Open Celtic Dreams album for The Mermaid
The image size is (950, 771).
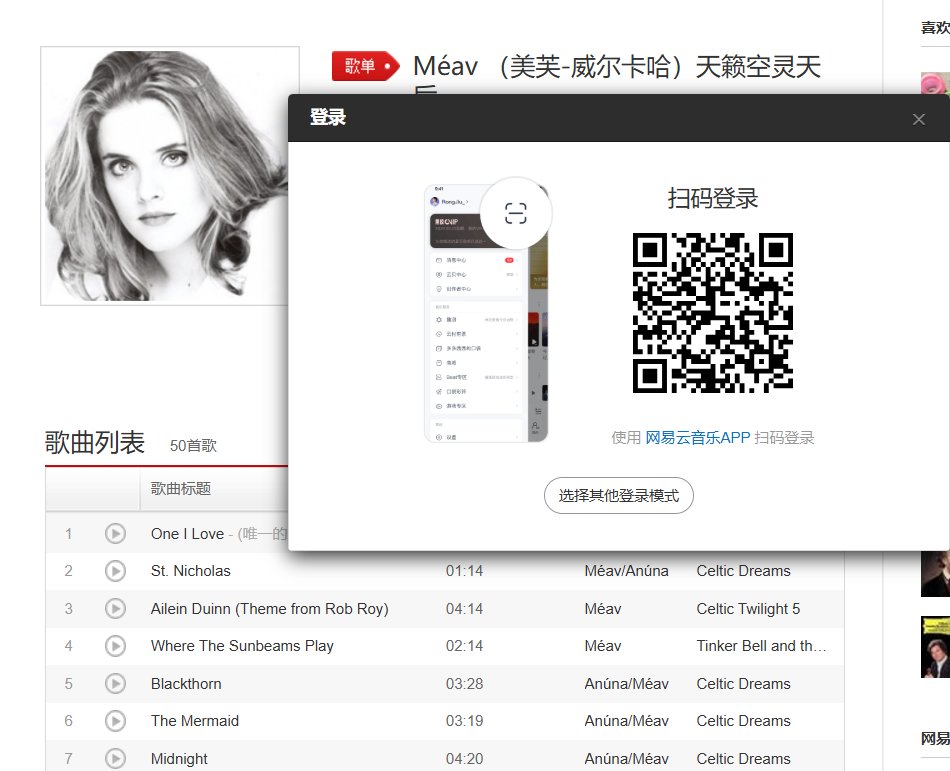coord(743,721)
